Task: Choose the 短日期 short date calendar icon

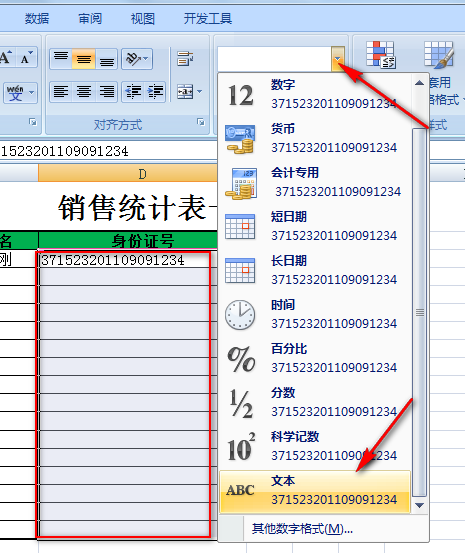Action: pos(240,227)
